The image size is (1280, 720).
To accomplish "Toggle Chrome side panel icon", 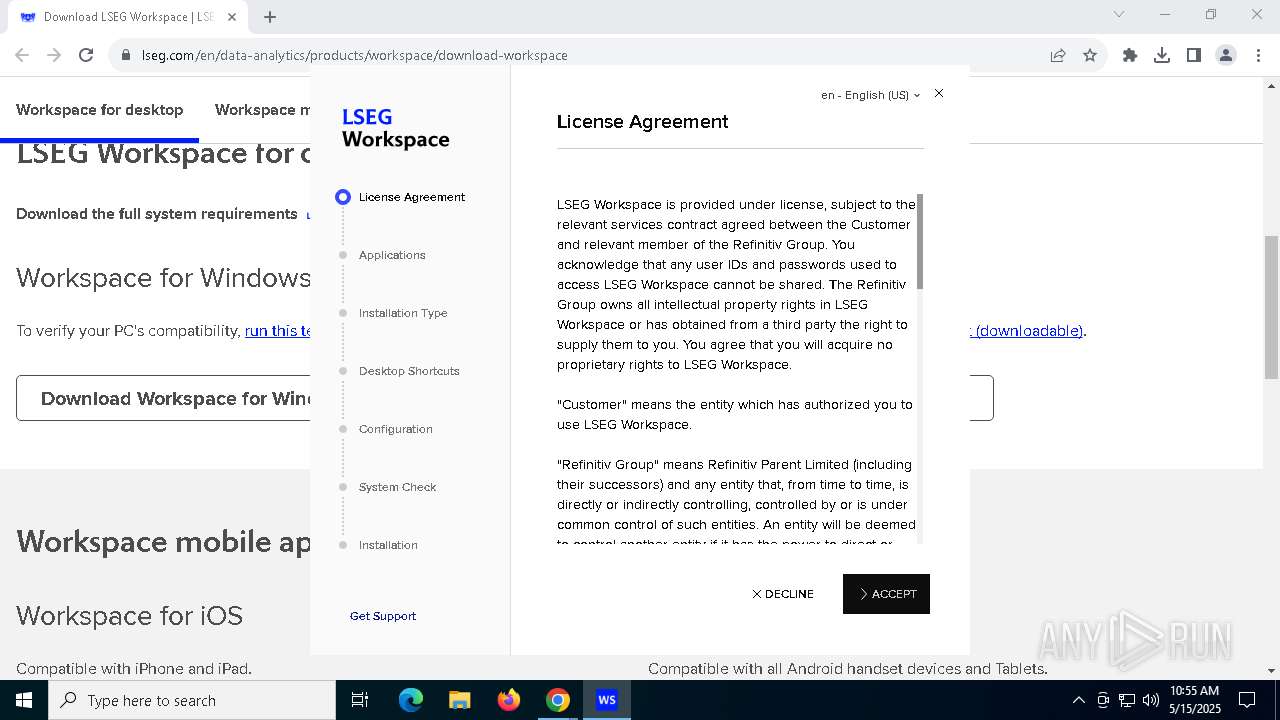I will click(x=1194, y=55).
